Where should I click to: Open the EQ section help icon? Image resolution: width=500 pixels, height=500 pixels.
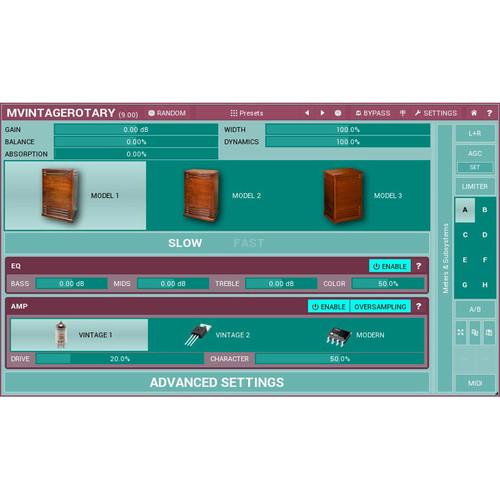(419, 266)
